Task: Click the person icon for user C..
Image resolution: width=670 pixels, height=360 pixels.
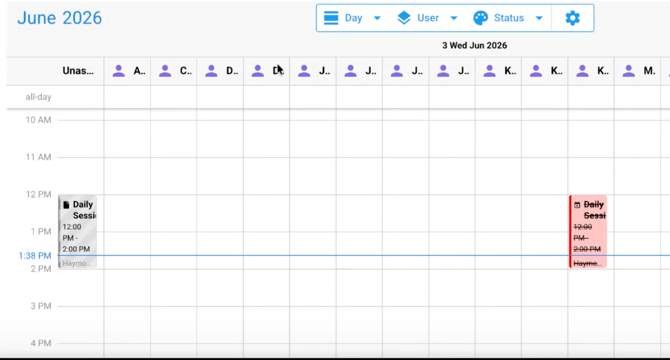Action: [x=165, y=71]
